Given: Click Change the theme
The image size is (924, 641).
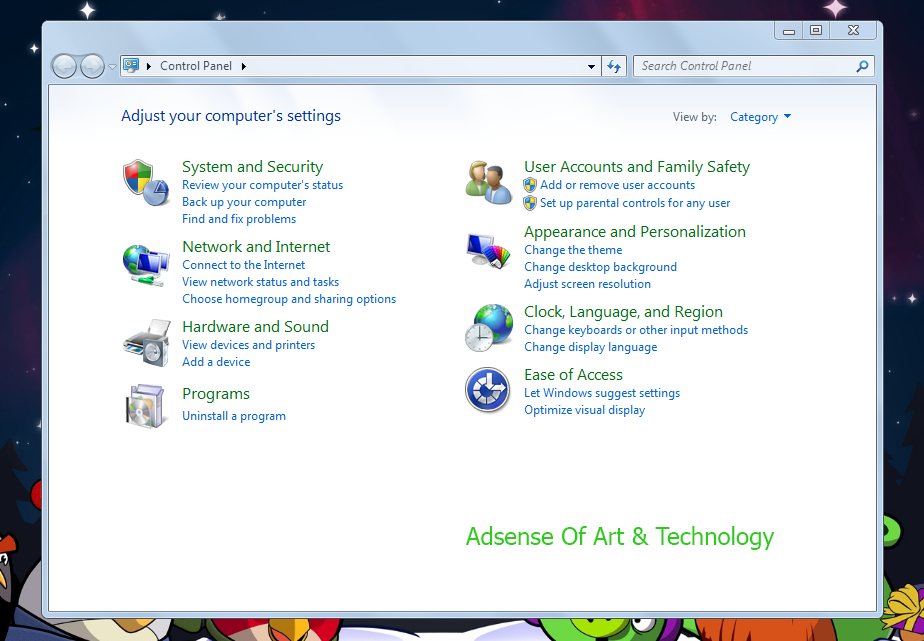Looking at the screenshot, I should [573, 250].
